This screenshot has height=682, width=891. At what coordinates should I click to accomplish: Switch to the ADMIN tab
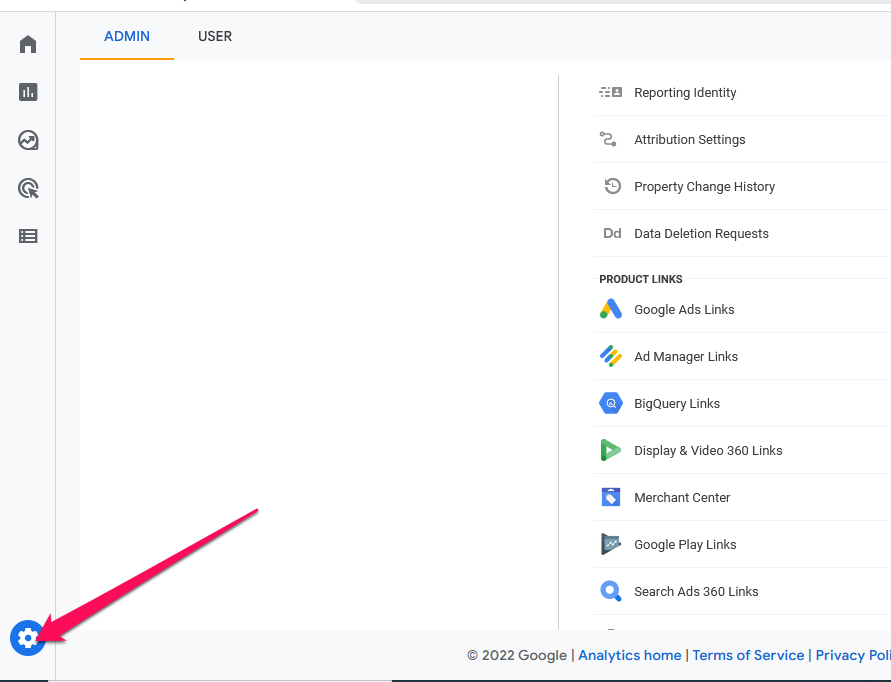coord(127,36)
